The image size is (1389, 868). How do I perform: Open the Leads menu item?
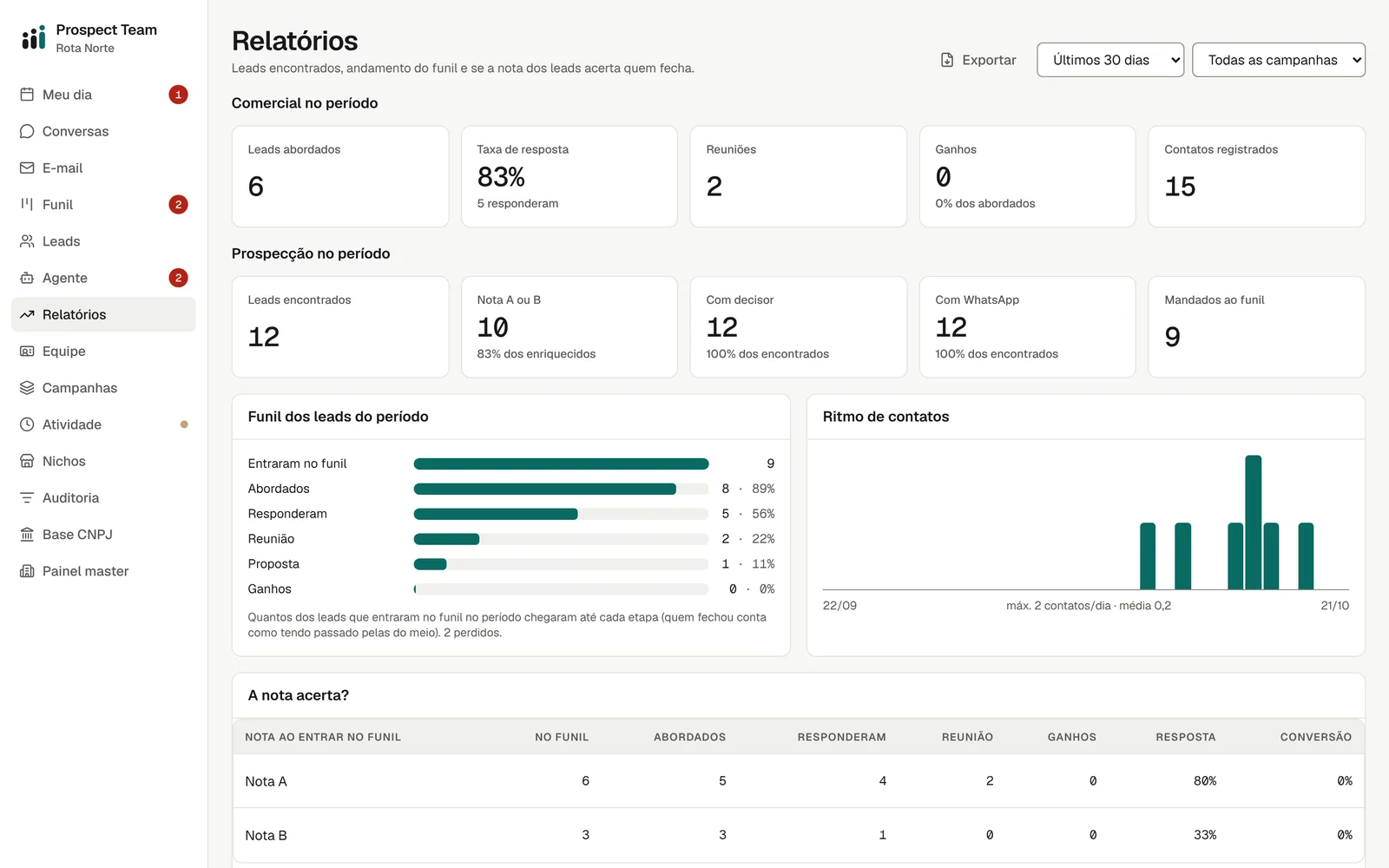point(103,241)
